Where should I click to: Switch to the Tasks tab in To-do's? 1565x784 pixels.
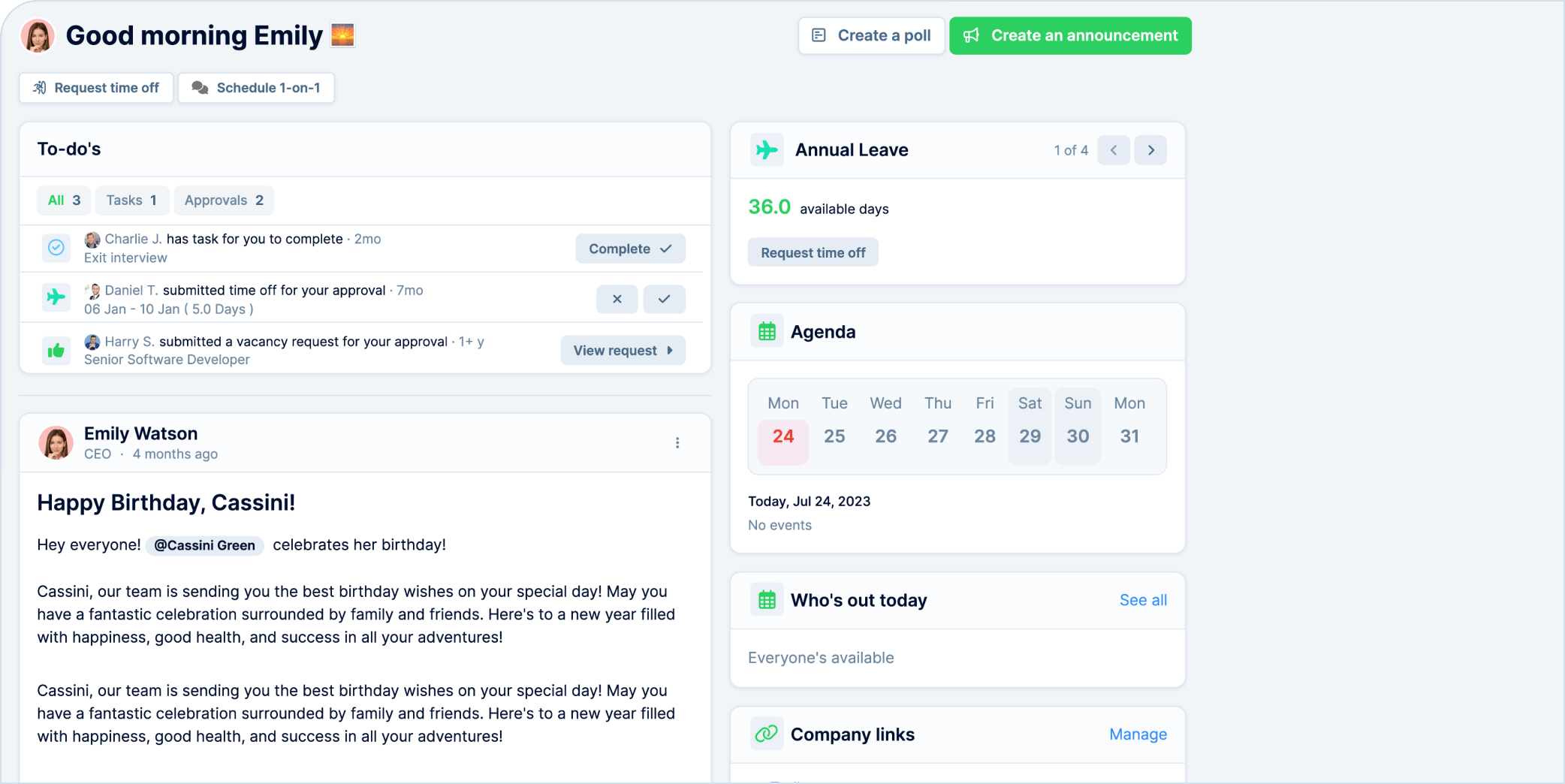(x=131, y=201)
